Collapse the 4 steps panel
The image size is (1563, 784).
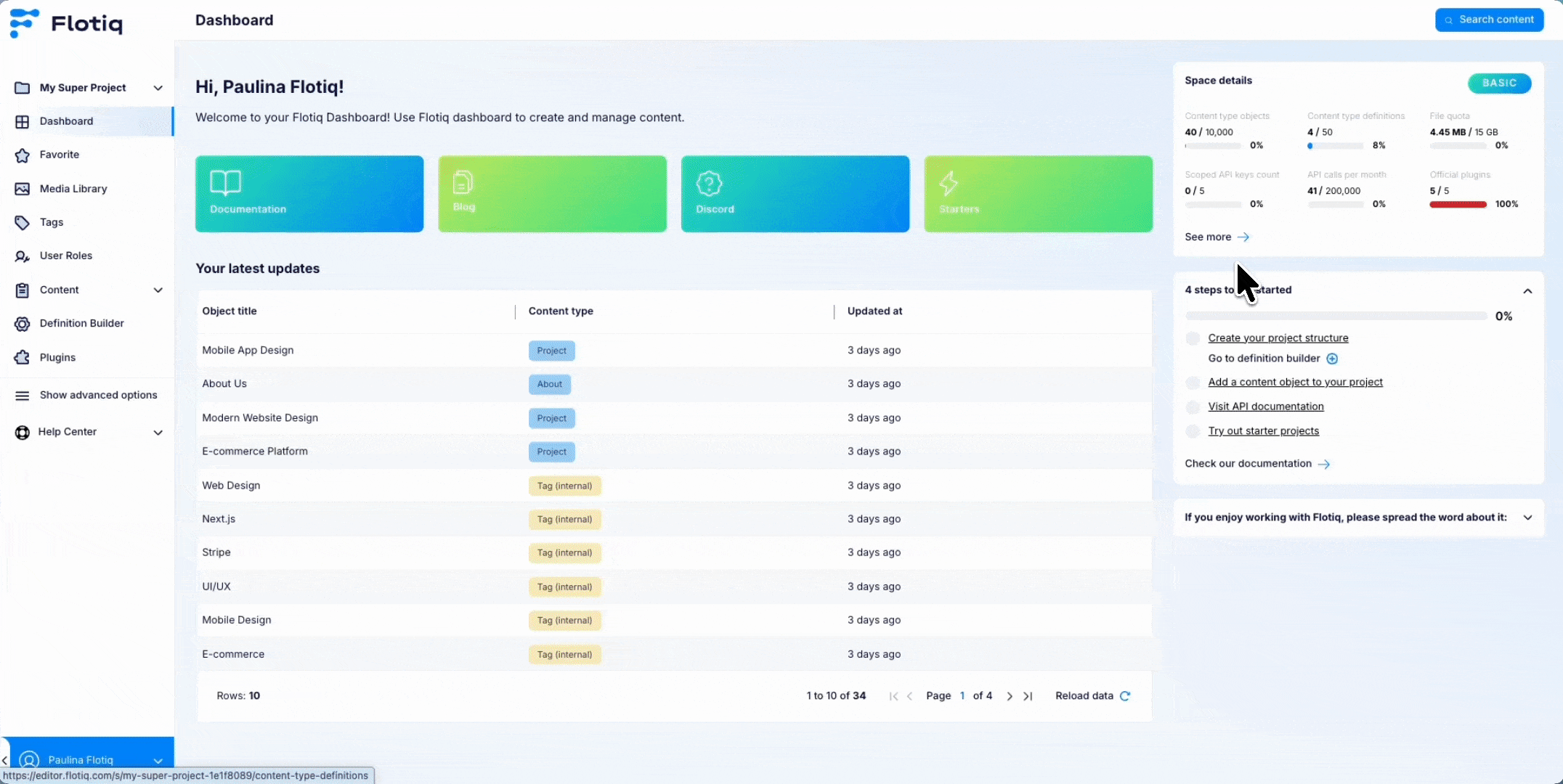tap(1527, 290)
